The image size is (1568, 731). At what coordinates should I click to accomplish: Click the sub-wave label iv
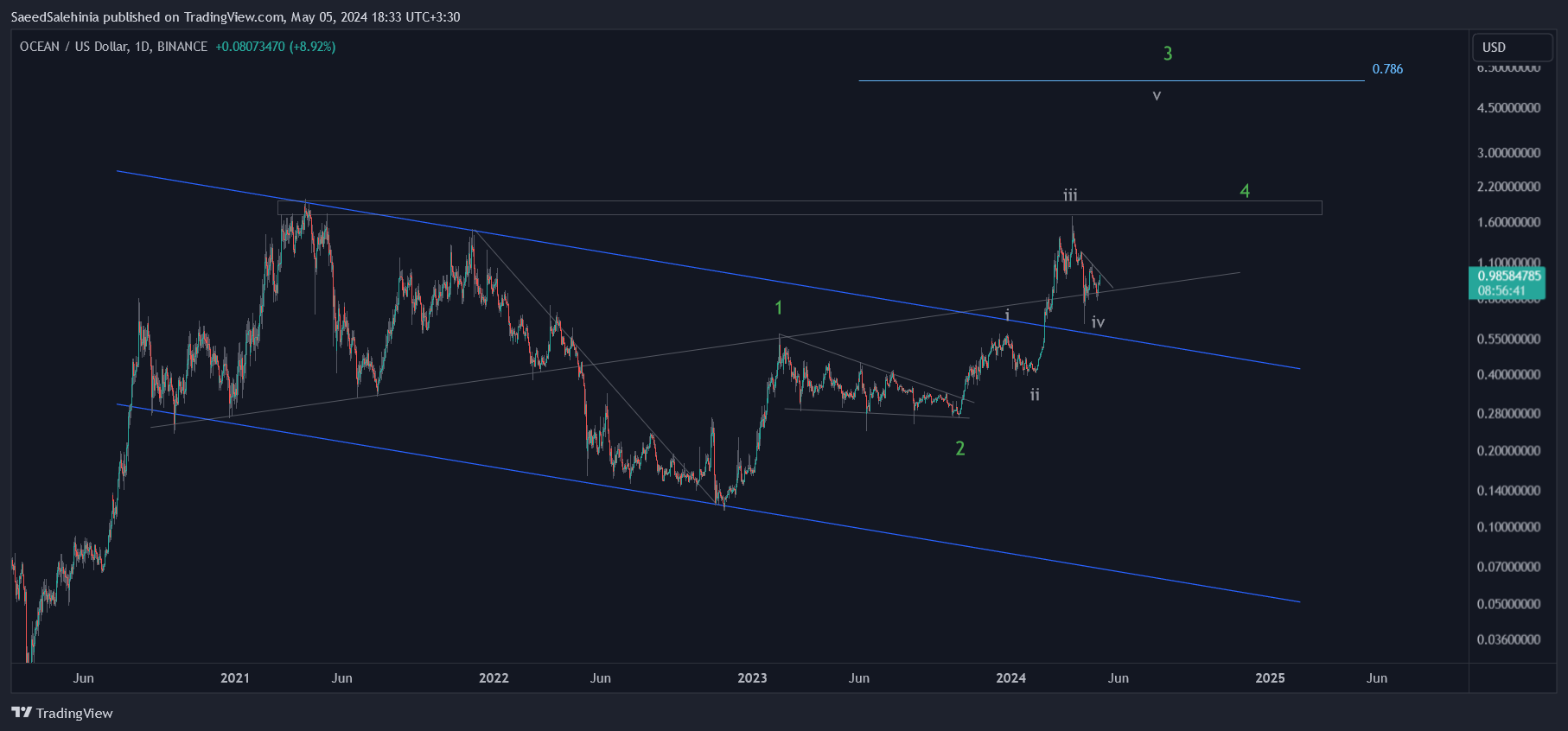1098,322
